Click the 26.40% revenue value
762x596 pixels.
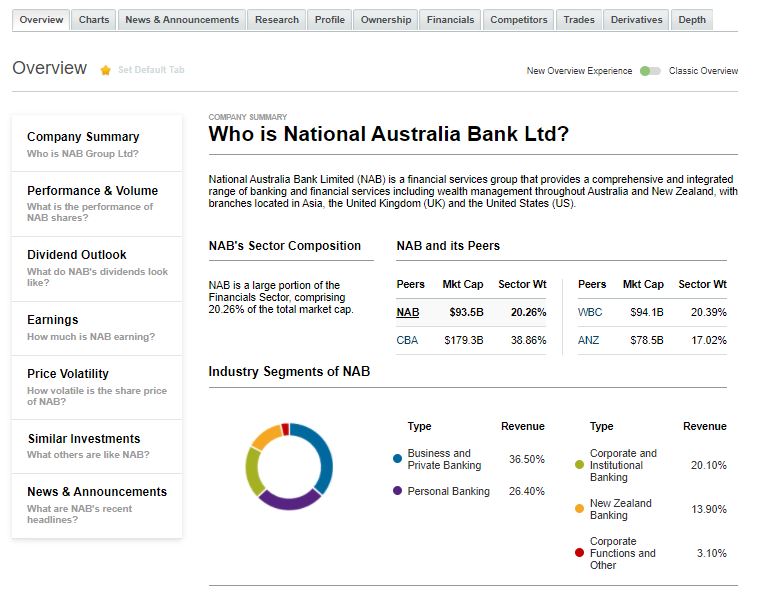[x=527, y=491]
